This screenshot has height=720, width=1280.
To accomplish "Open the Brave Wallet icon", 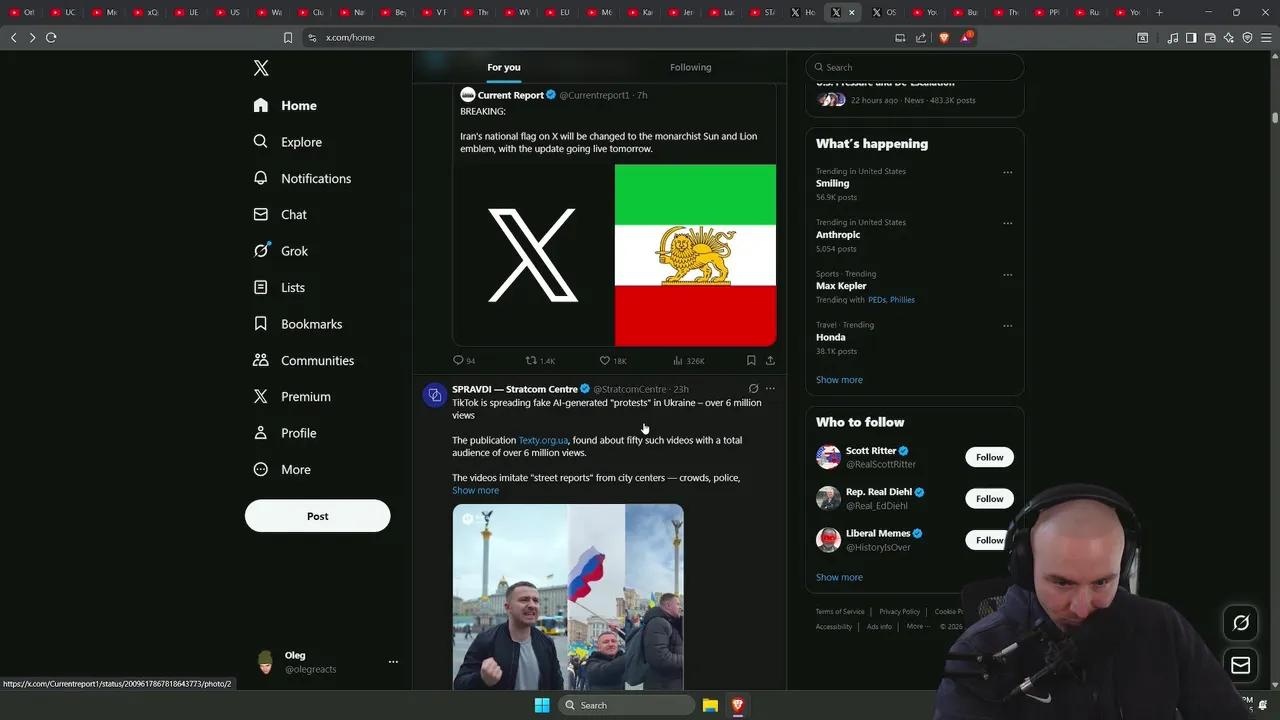I will 1210,38.
